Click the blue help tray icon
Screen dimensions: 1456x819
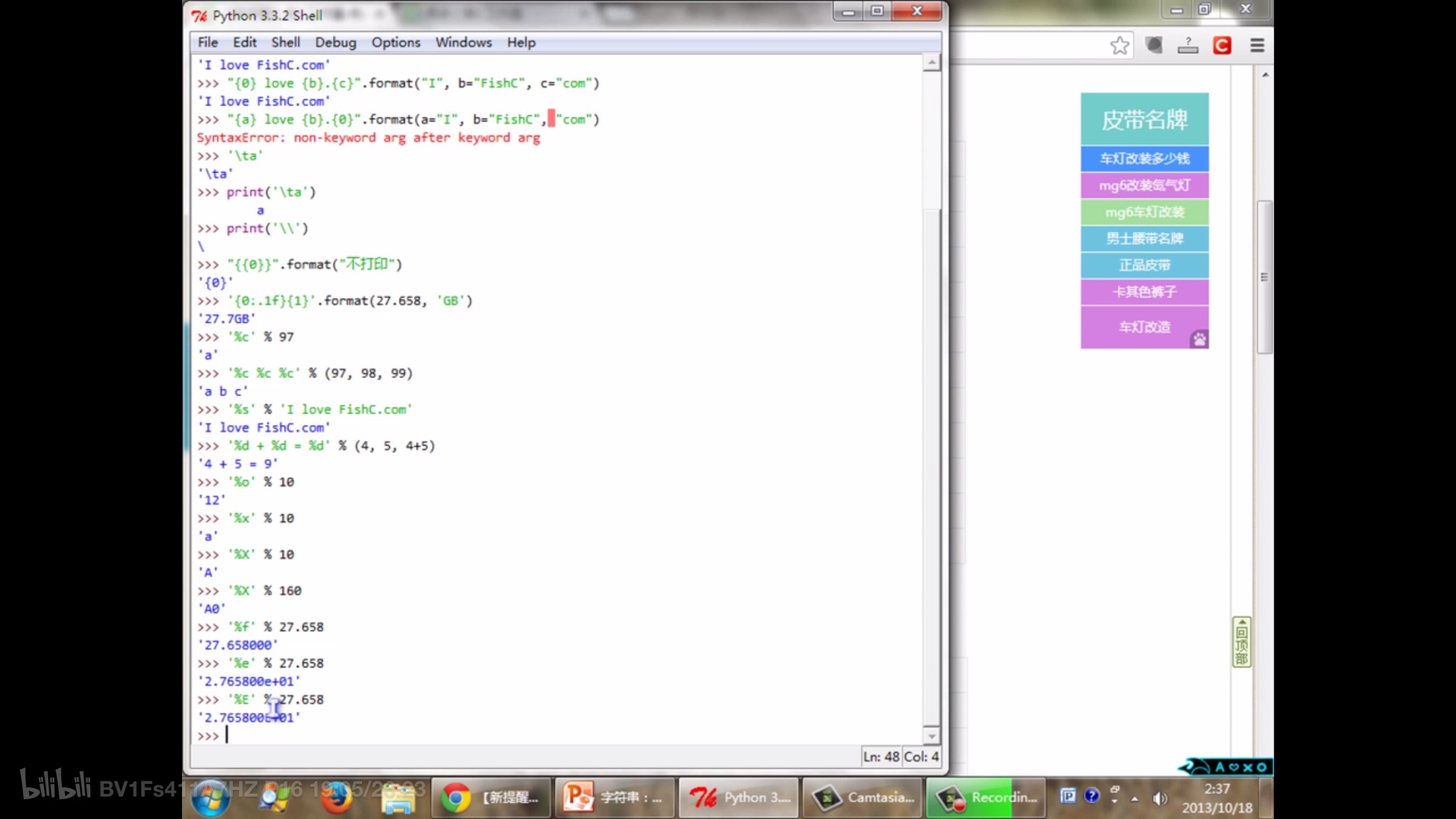[x=1091, y=796]
